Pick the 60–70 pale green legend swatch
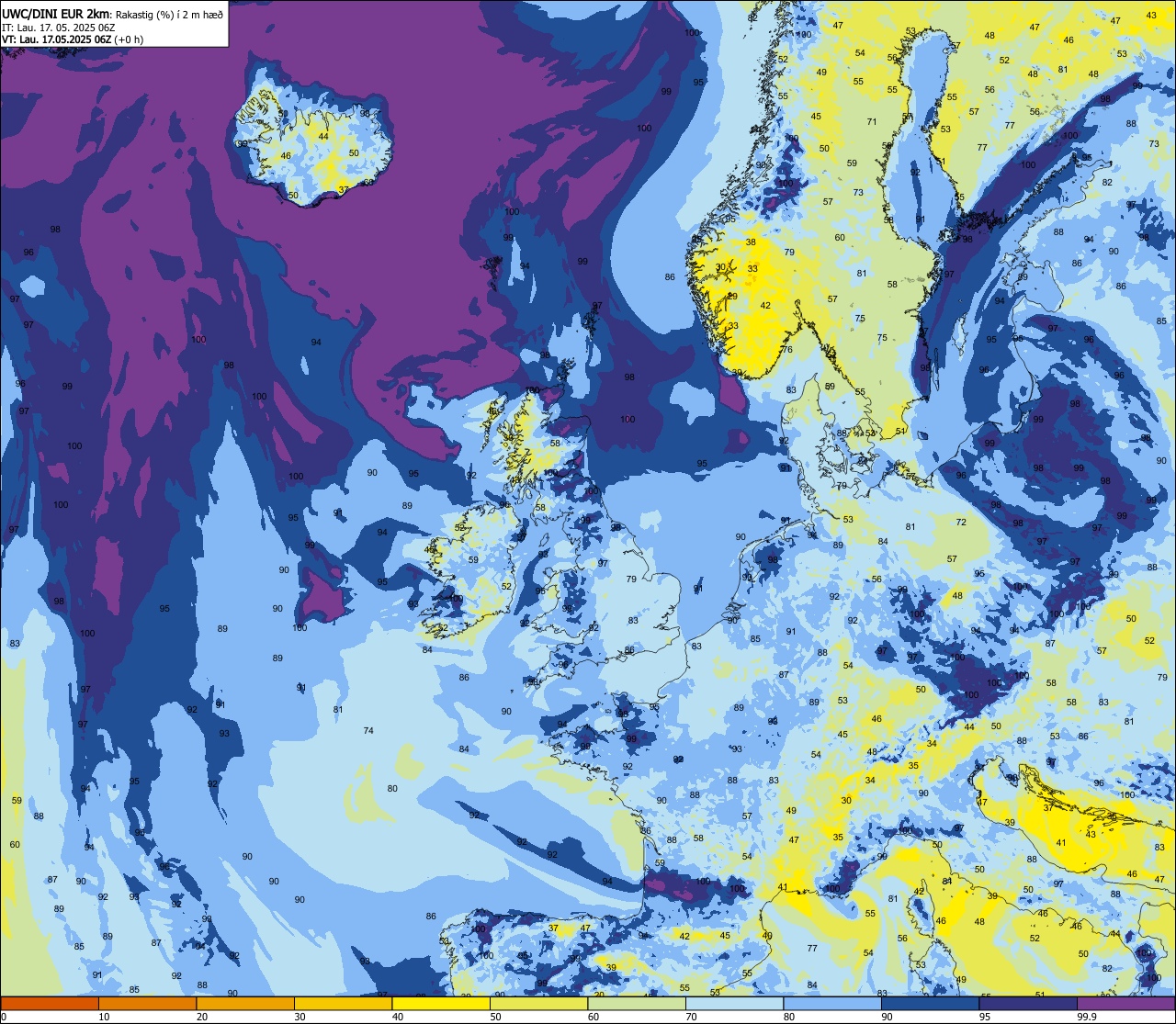 click(x=637, y=1004)
